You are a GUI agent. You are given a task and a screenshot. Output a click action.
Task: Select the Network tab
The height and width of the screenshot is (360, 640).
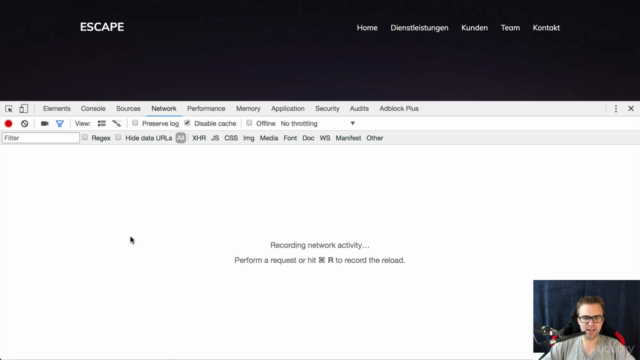tap(164, 109)
